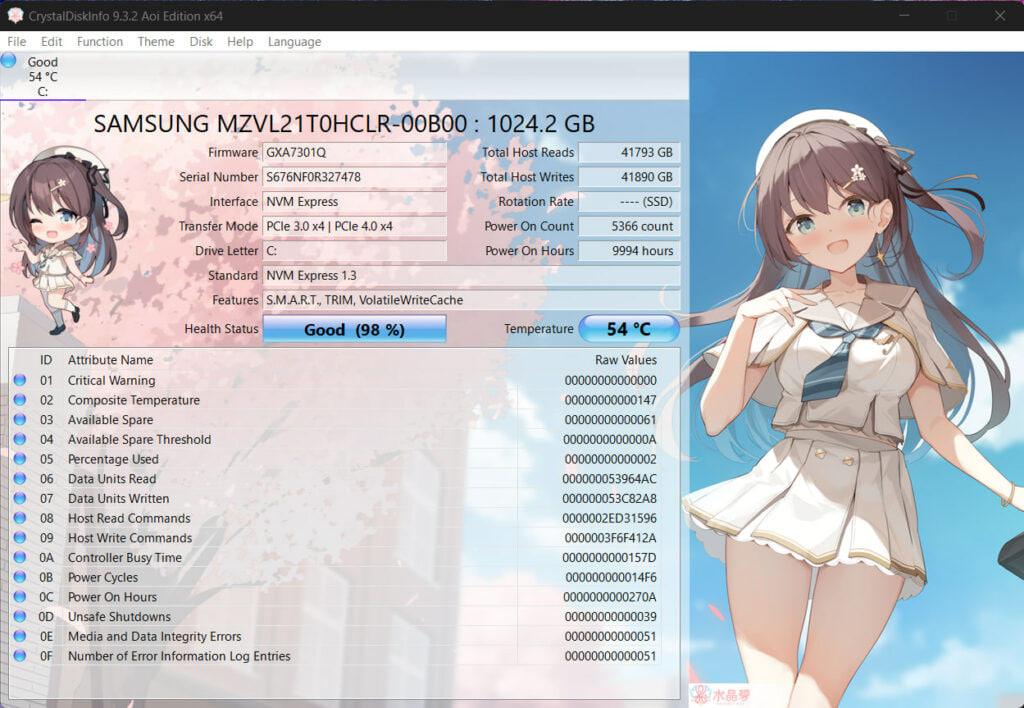Click the status orb for Data Units Written
1024x708 pixels.
click(x=20, y=498)
